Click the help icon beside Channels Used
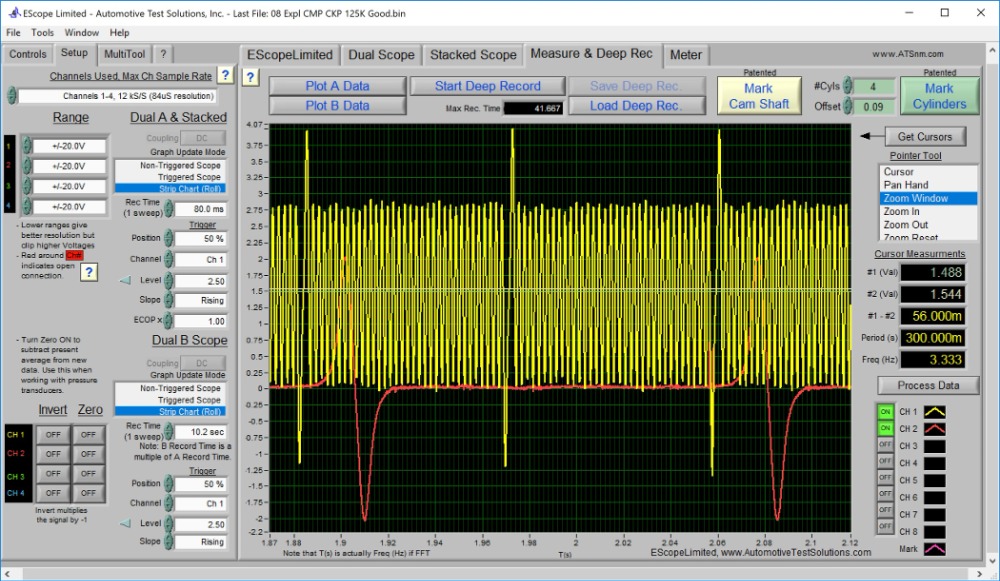1000x581 pixels. pyautogui.click(x=225, y=75)
